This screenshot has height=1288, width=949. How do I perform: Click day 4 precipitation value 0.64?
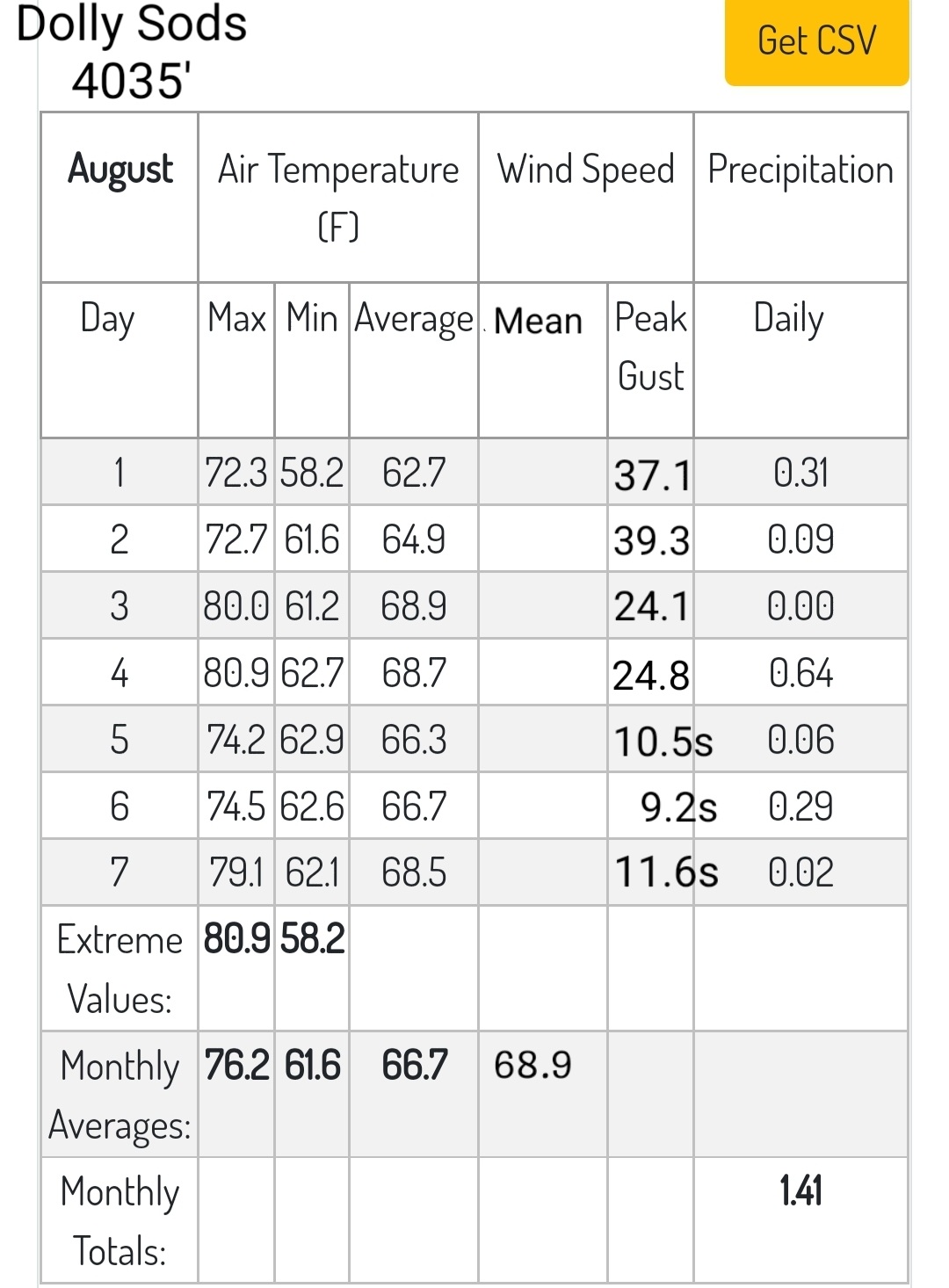click(800, 673)
